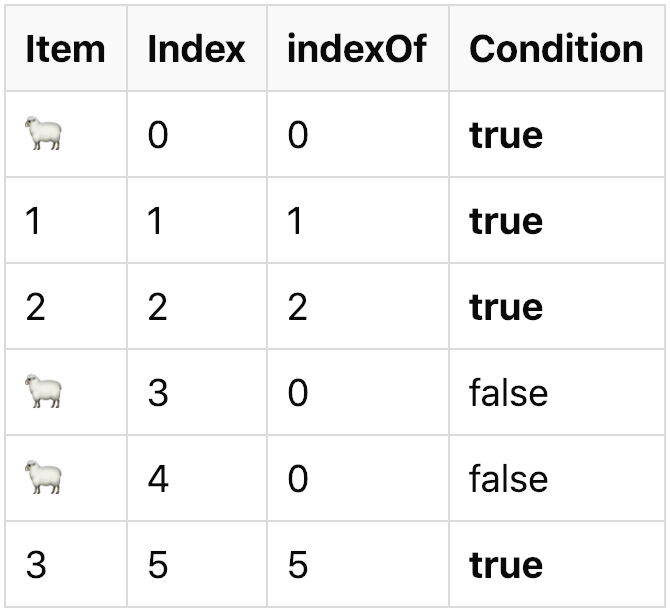The width and height of the screenshot is (670, 612).
Task: Click the bold true in the last row
Action: tap(506, 565)
